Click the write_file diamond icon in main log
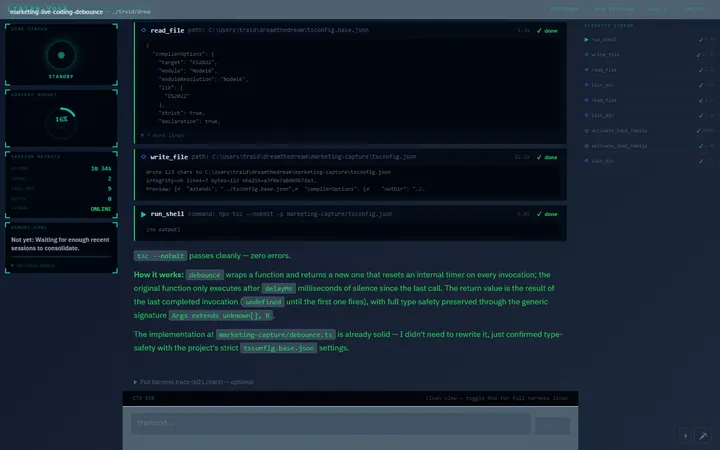720x450 pixels. click(143, 157)
